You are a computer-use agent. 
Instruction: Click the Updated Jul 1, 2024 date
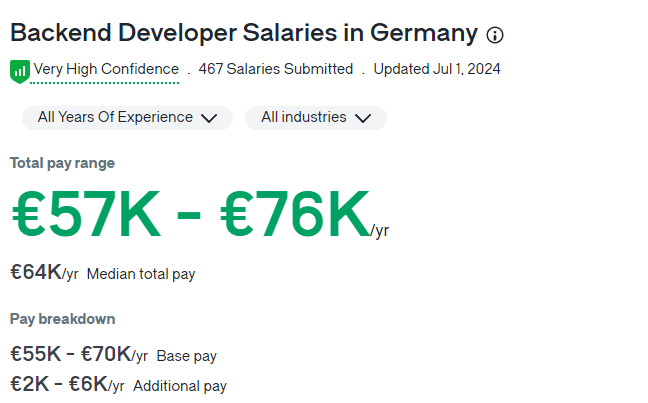pyautogui.click(x=437, y=70)
